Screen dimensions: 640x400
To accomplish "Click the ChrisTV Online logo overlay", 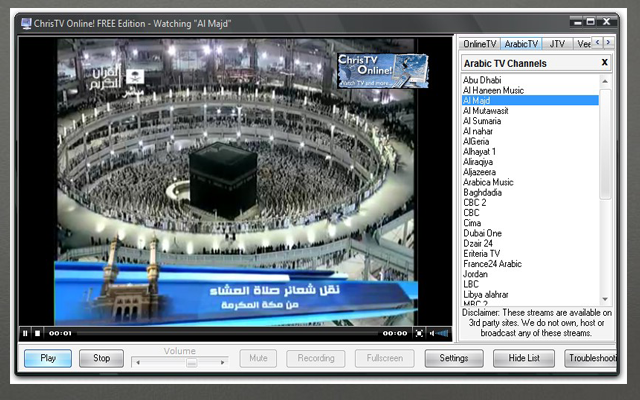I will click(383, 71).
